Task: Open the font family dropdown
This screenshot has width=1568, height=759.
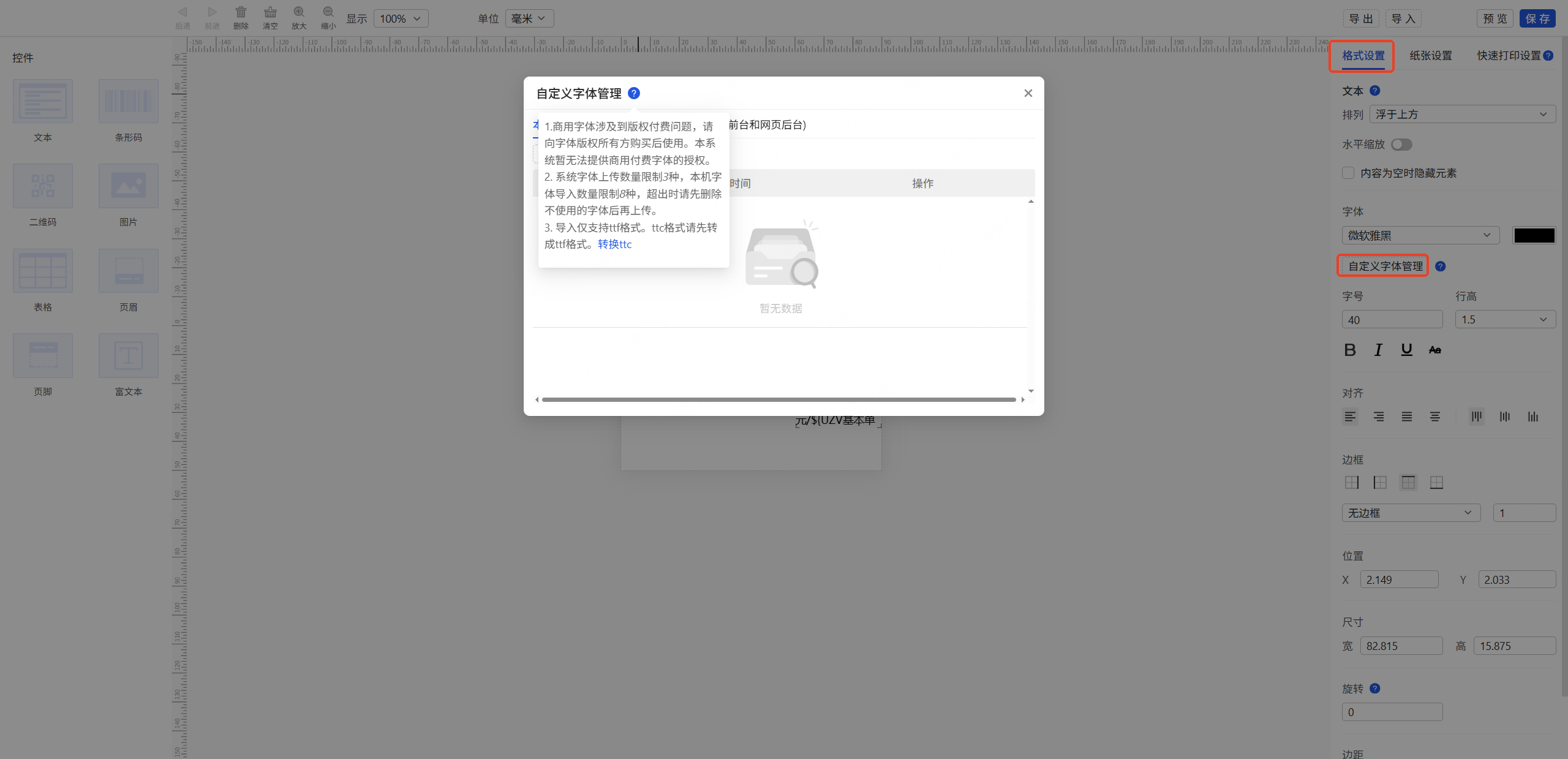Action: click(1420, 235)
